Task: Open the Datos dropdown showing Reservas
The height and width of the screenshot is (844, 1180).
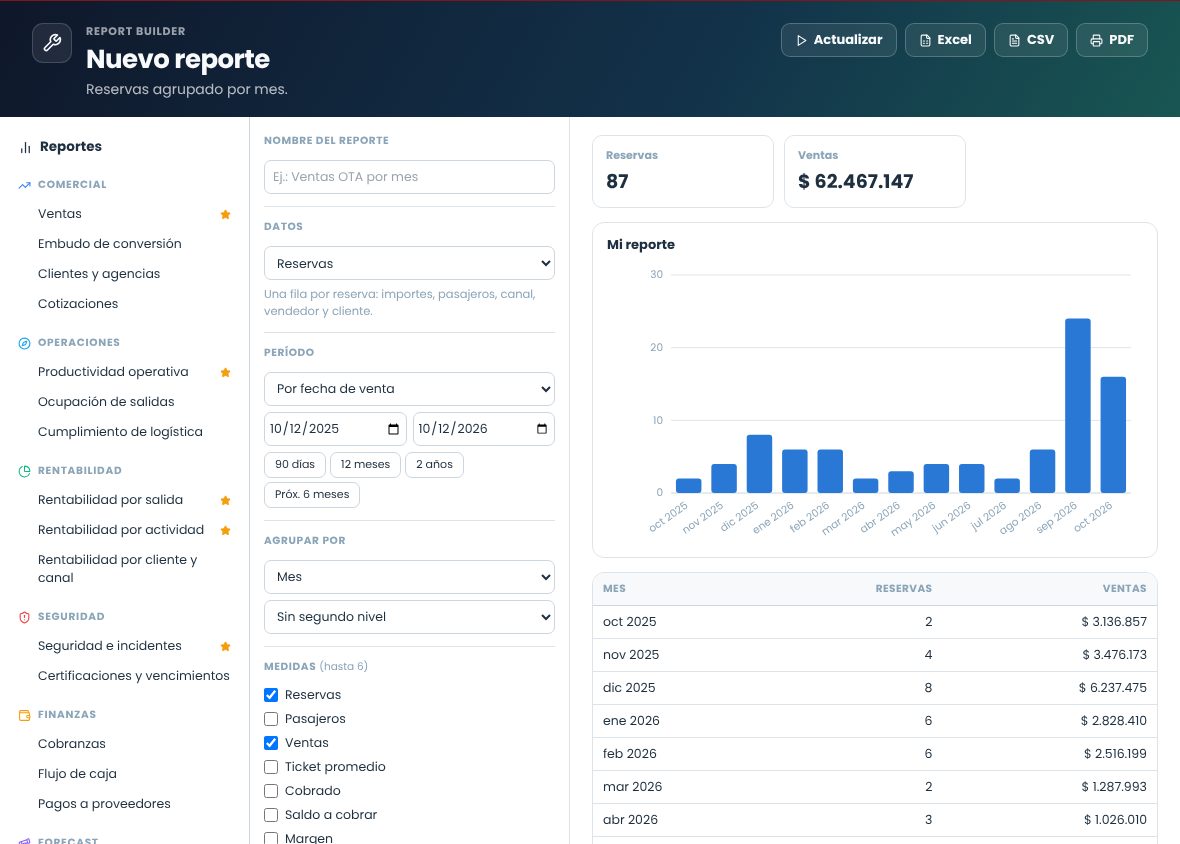Action: (x=409, y=263)
